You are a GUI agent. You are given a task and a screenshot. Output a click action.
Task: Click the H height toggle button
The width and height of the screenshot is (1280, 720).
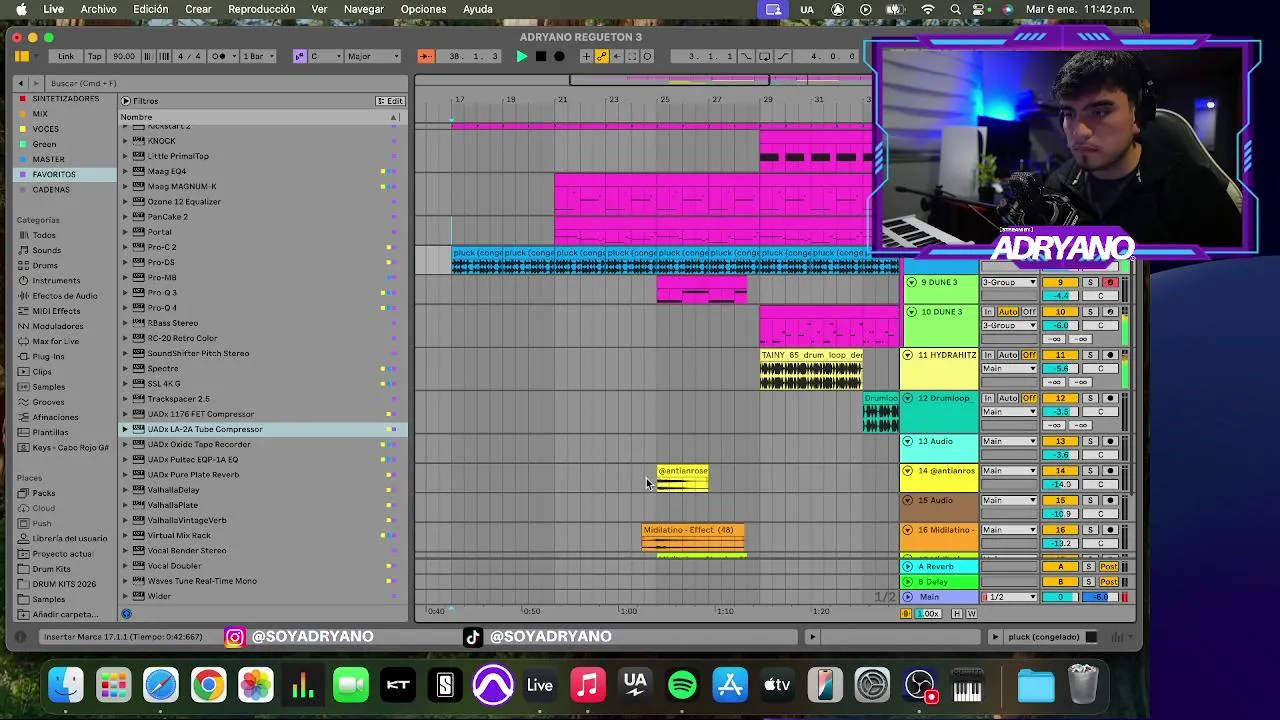pyautogui.click(x=957, y=613)
